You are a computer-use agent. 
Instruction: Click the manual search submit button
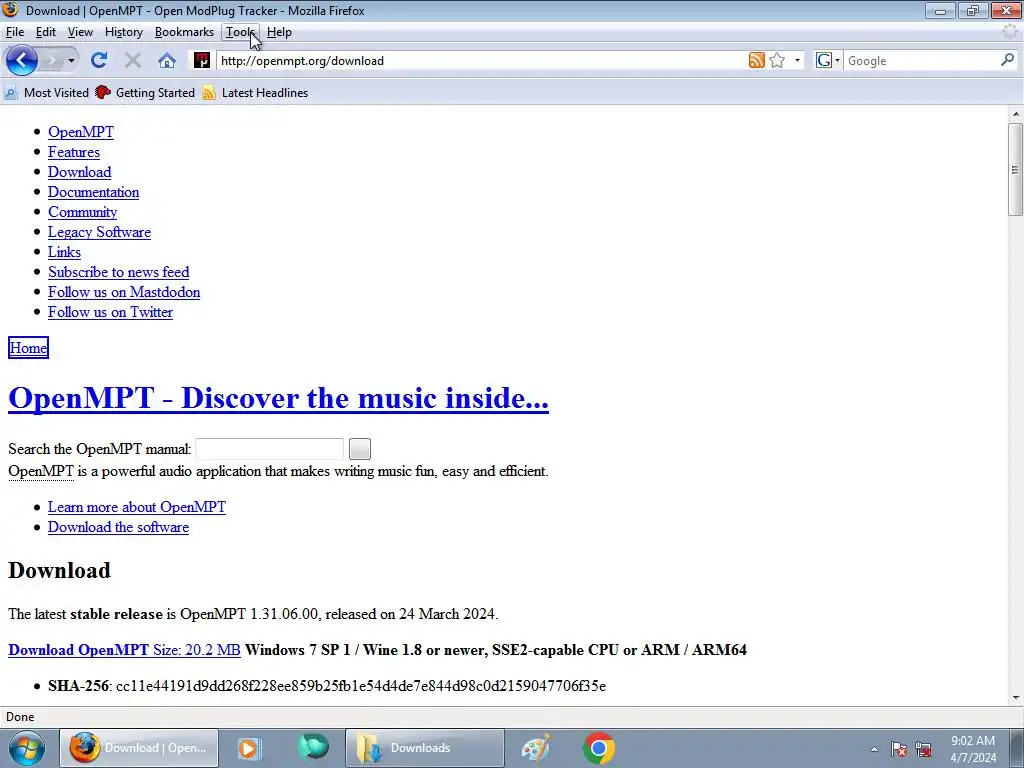click(x=360, y=449)
